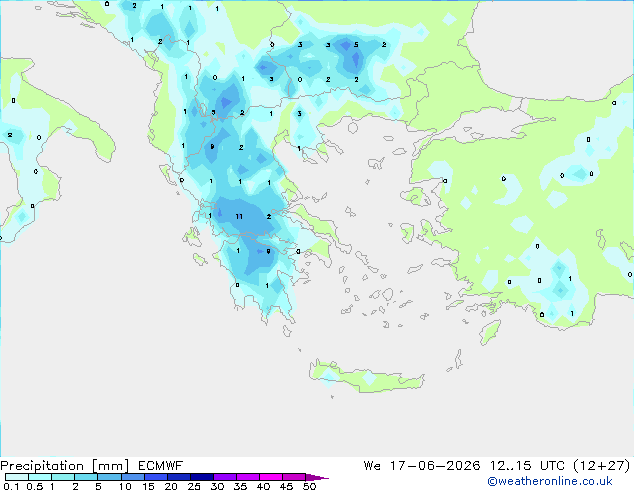Open the weatheronline.co.uk link
Viewport: 634px width, 490px height.
tap(550, 482)
